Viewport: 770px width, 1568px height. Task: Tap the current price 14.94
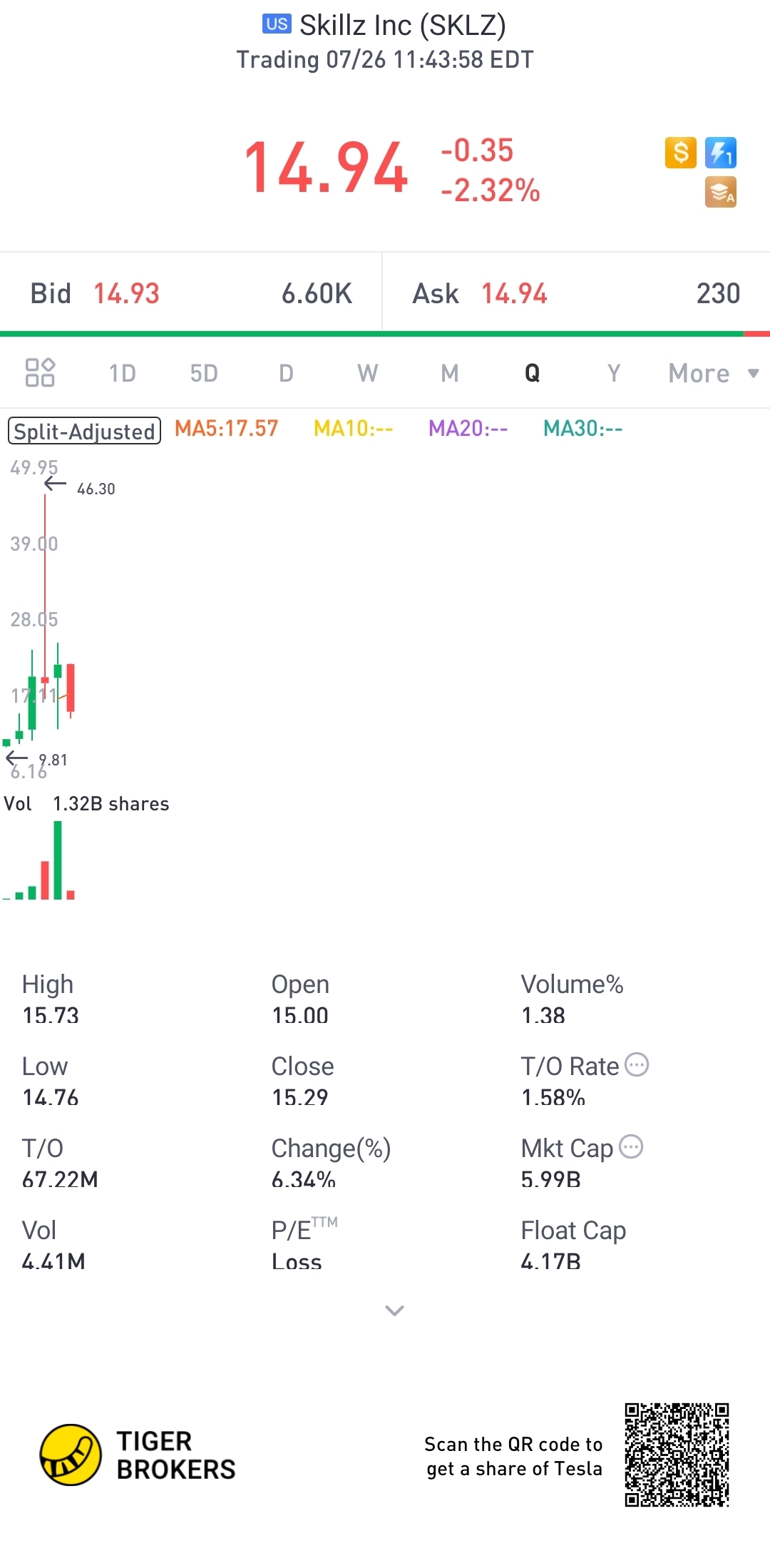click(326, 168)
